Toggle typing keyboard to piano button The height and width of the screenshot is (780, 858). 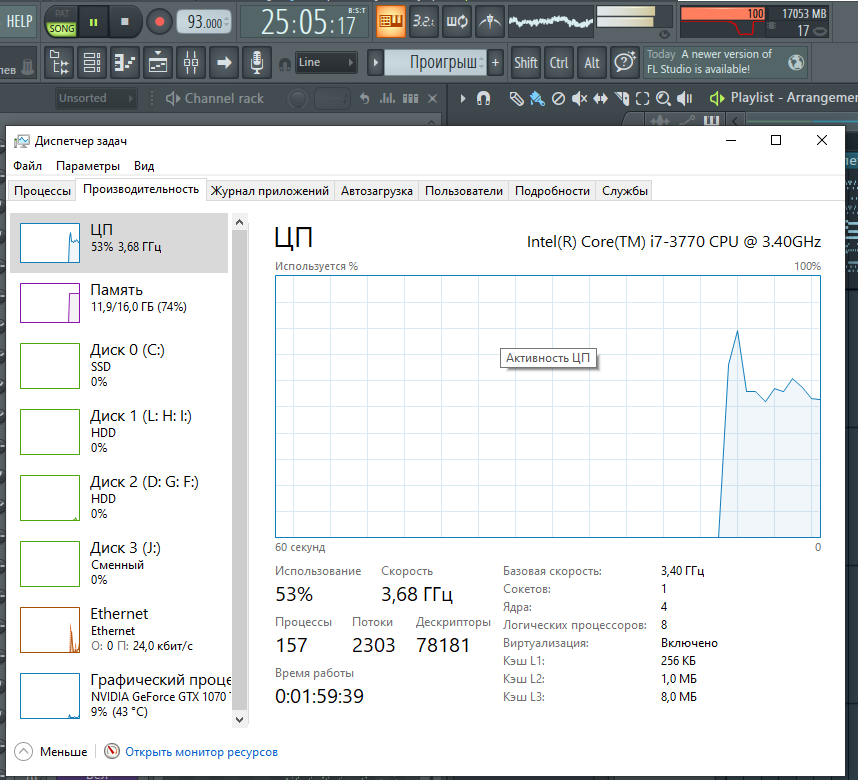pos(391,21)
